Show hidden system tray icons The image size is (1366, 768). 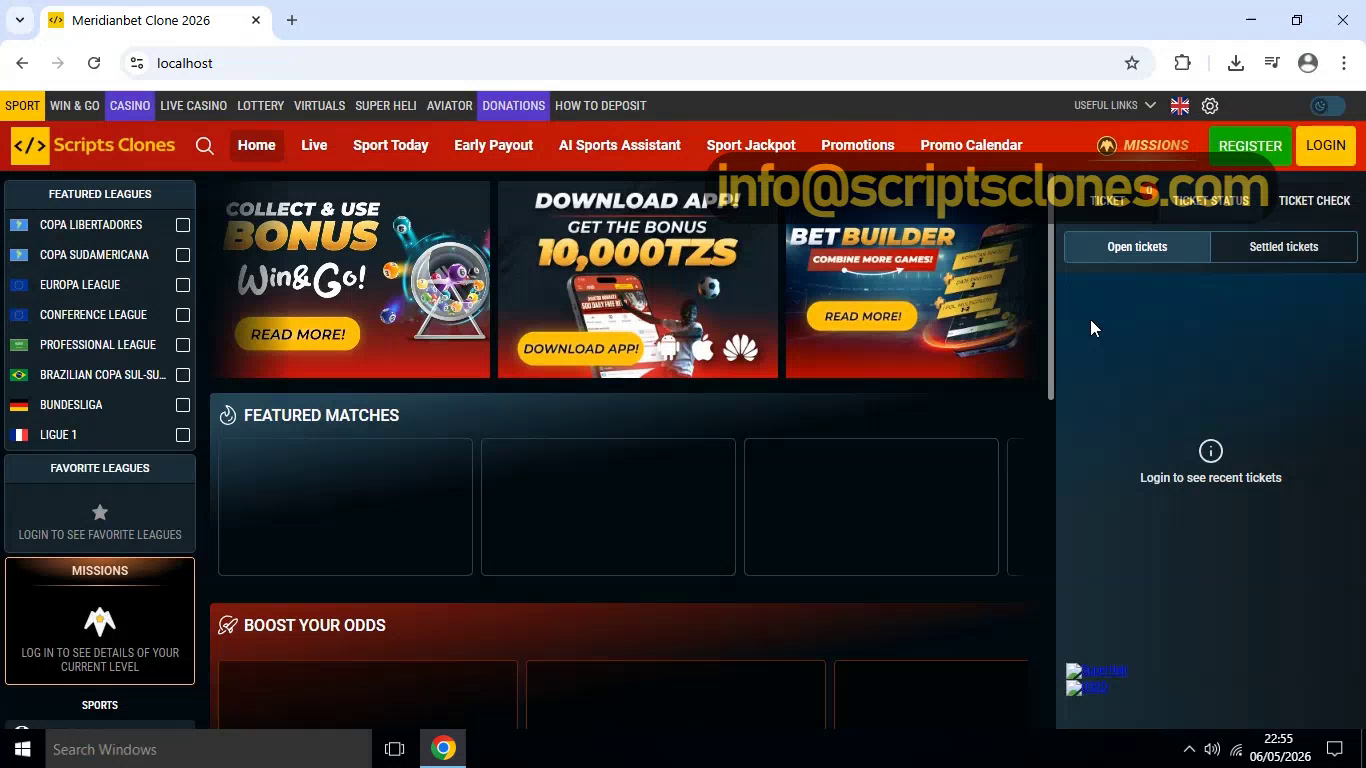pyautogui.click(x=1189, y=749)
